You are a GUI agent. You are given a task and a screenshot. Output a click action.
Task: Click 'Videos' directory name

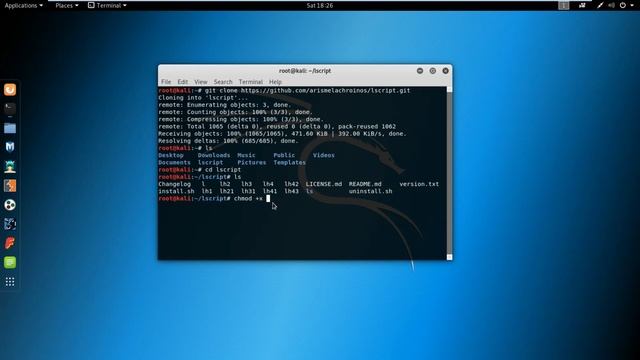[x=323, y=155]
